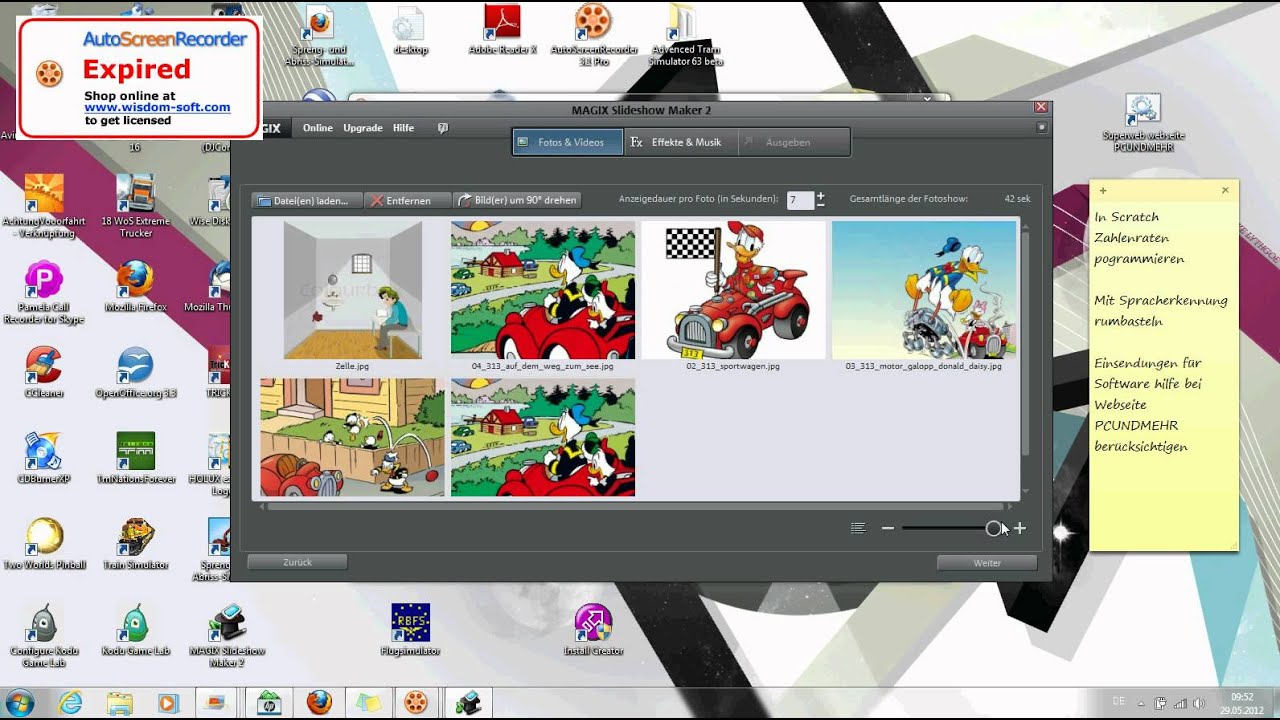Select the thumbnail labeled 04_313_auf_dem_weg_zum_see.jpg
This screenshot has height=720, width=1280.
543,291
